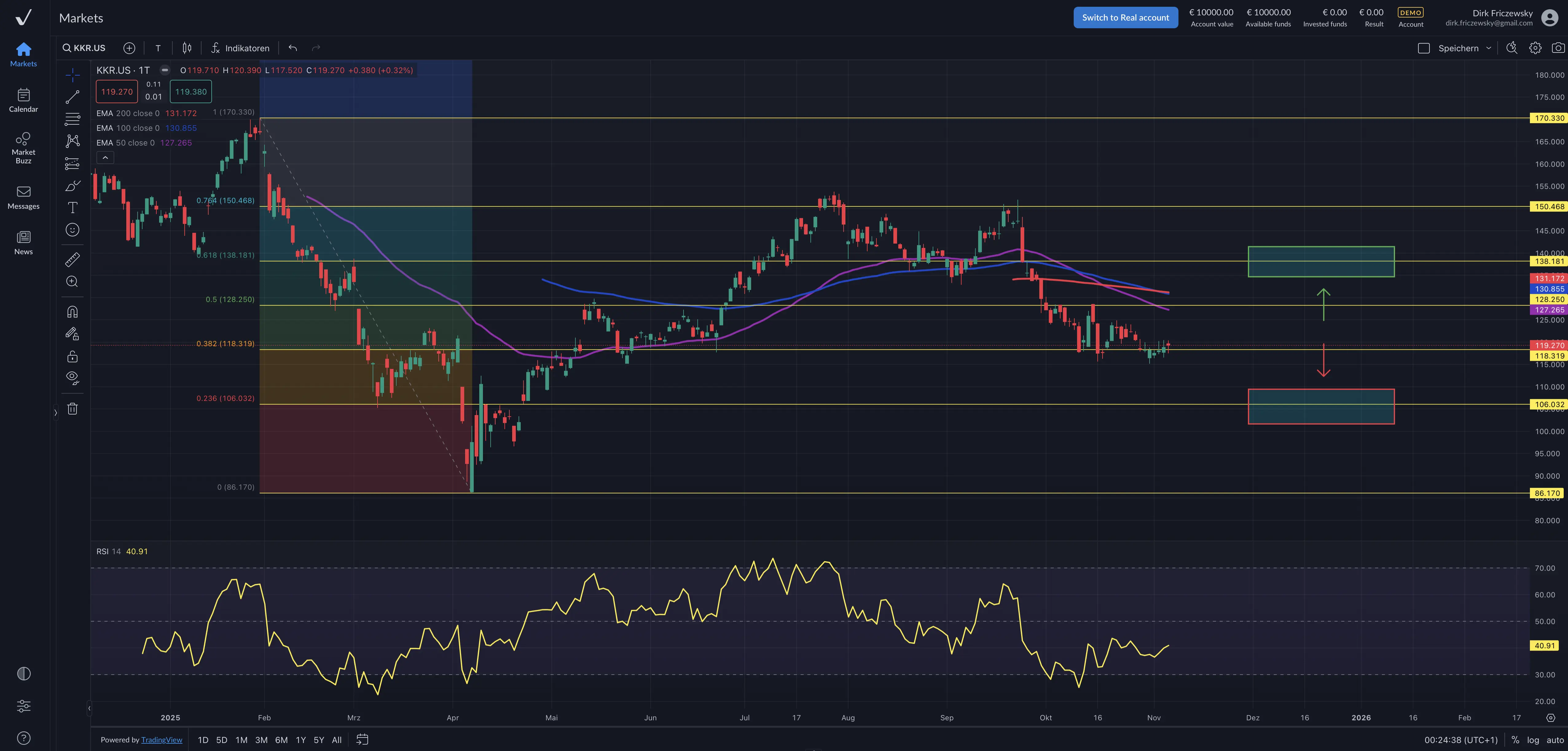
Task: Select the 3M time range
Action: pyautogui.click(x=261, y=740)
